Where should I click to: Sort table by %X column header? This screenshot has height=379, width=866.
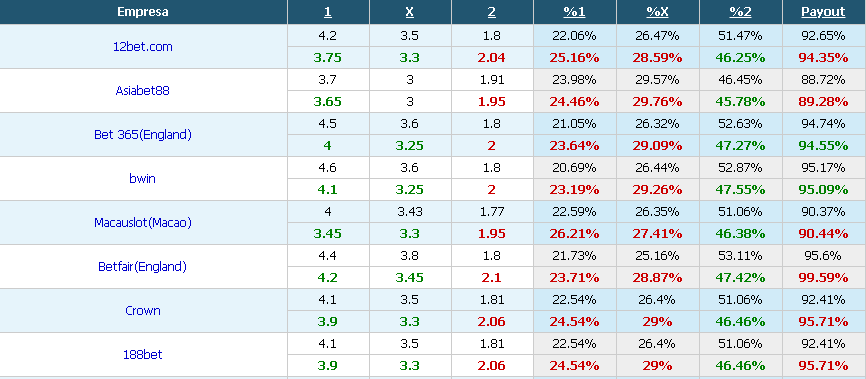(657, 12)
